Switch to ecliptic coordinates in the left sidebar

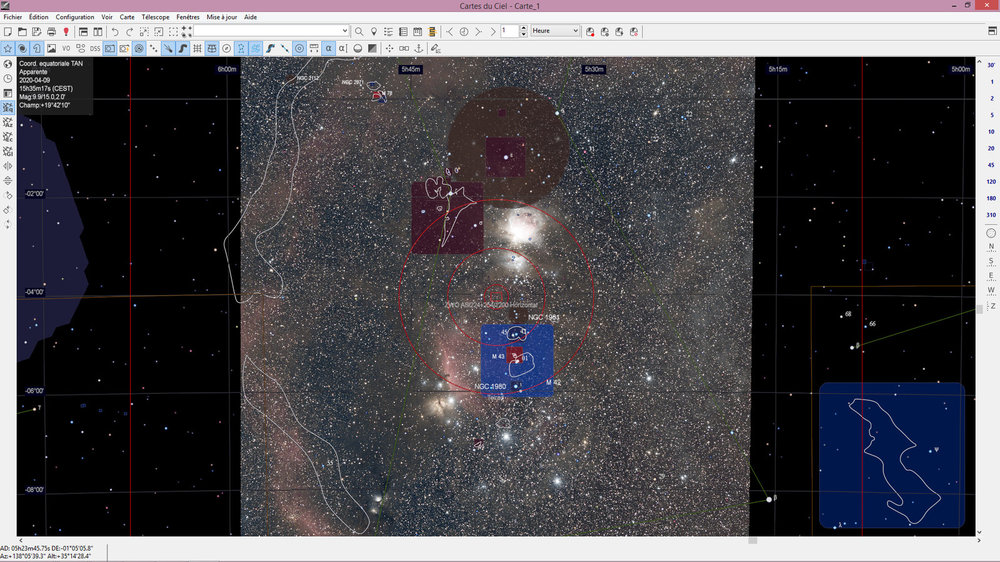pos(8,137)
